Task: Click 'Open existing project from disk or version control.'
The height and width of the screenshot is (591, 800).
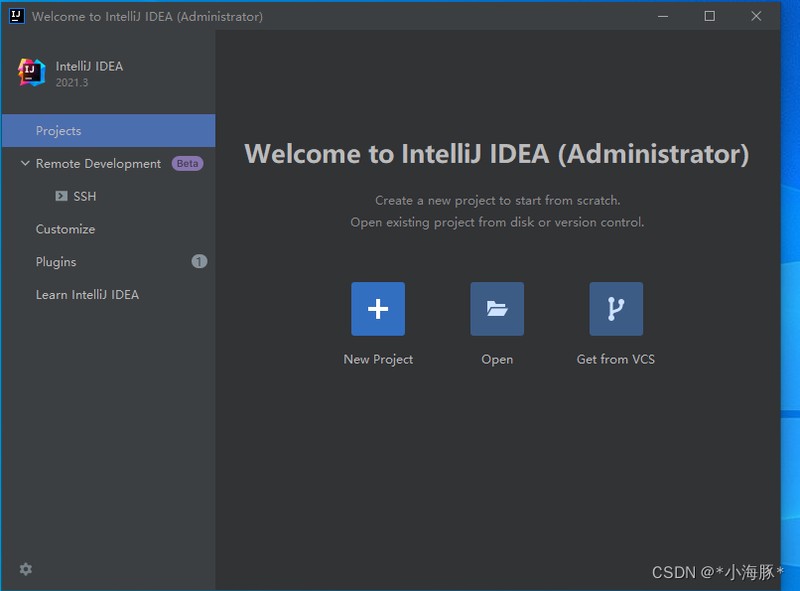Action: click(x=497, y=223)
